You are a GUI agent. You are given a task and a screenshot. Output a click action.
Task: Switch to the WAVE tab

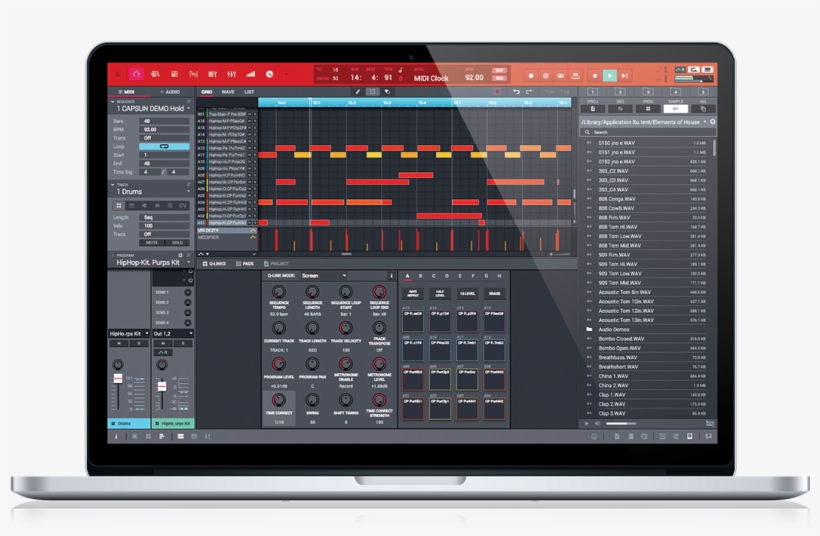tap(228, 92)
